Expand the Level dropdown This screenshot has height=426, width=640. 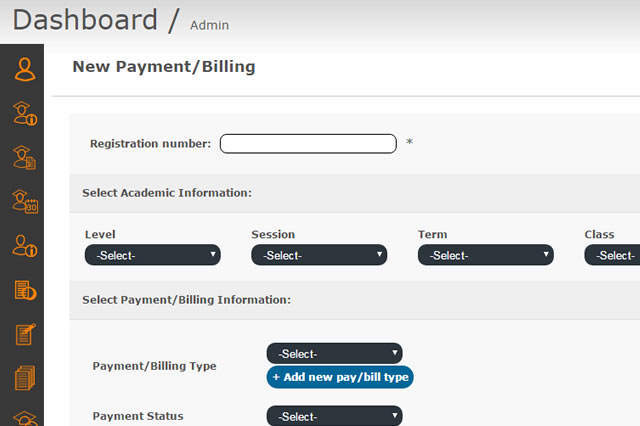(152, 255)
